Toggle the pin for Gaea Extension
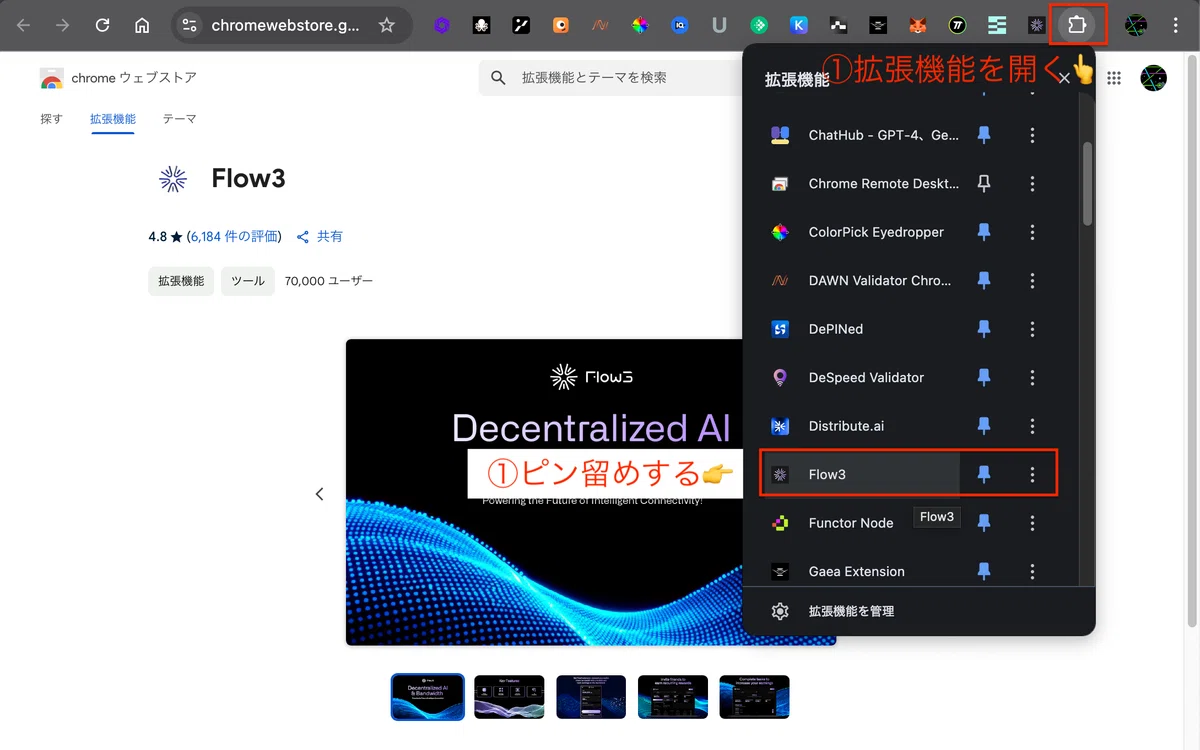This screenshot has height=750, width=1200. click(x=984, y=571)
